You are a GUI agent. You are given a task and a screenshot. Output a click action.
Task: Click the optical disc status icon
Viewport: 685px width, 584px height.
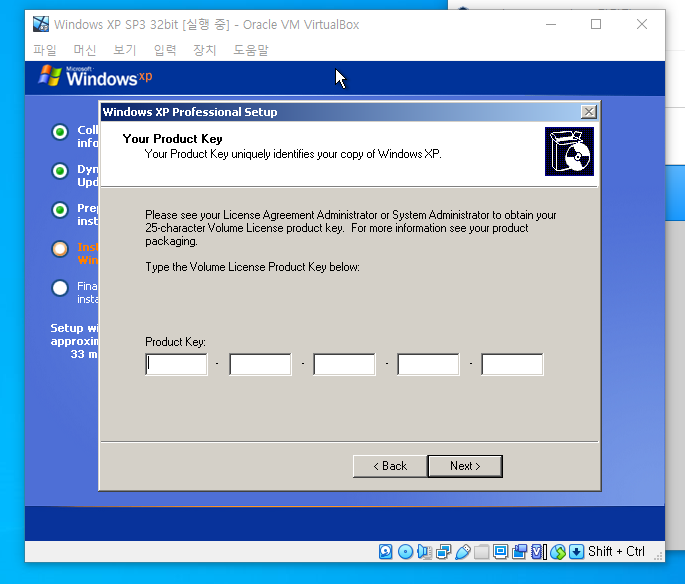(x=405, y=552)
